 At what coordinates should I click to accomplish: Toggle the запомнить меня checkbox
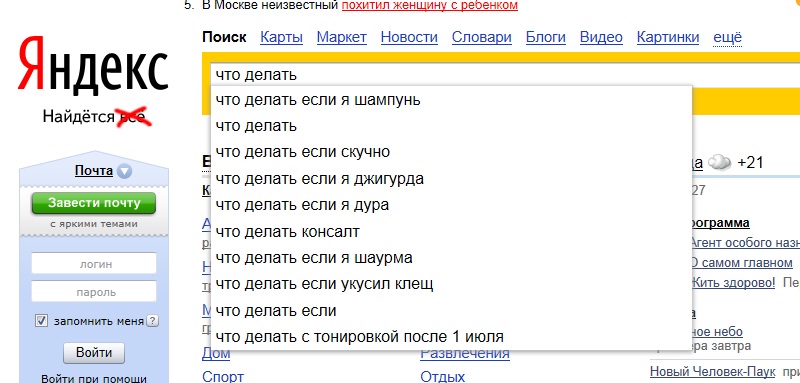[x=41, y=321]
